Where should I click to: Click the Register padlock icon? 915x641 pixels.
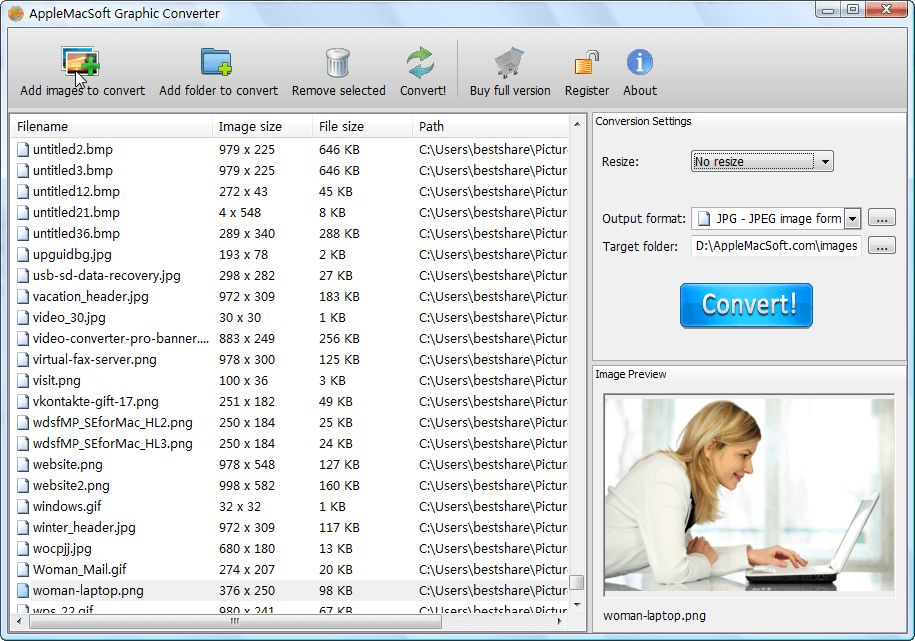click(586, 63)
